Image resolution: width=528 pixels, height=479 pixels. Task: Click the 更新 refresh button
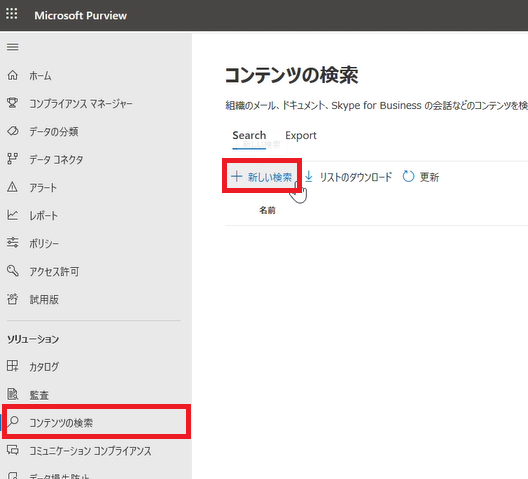pyautogui.click(x=421, y=177)
